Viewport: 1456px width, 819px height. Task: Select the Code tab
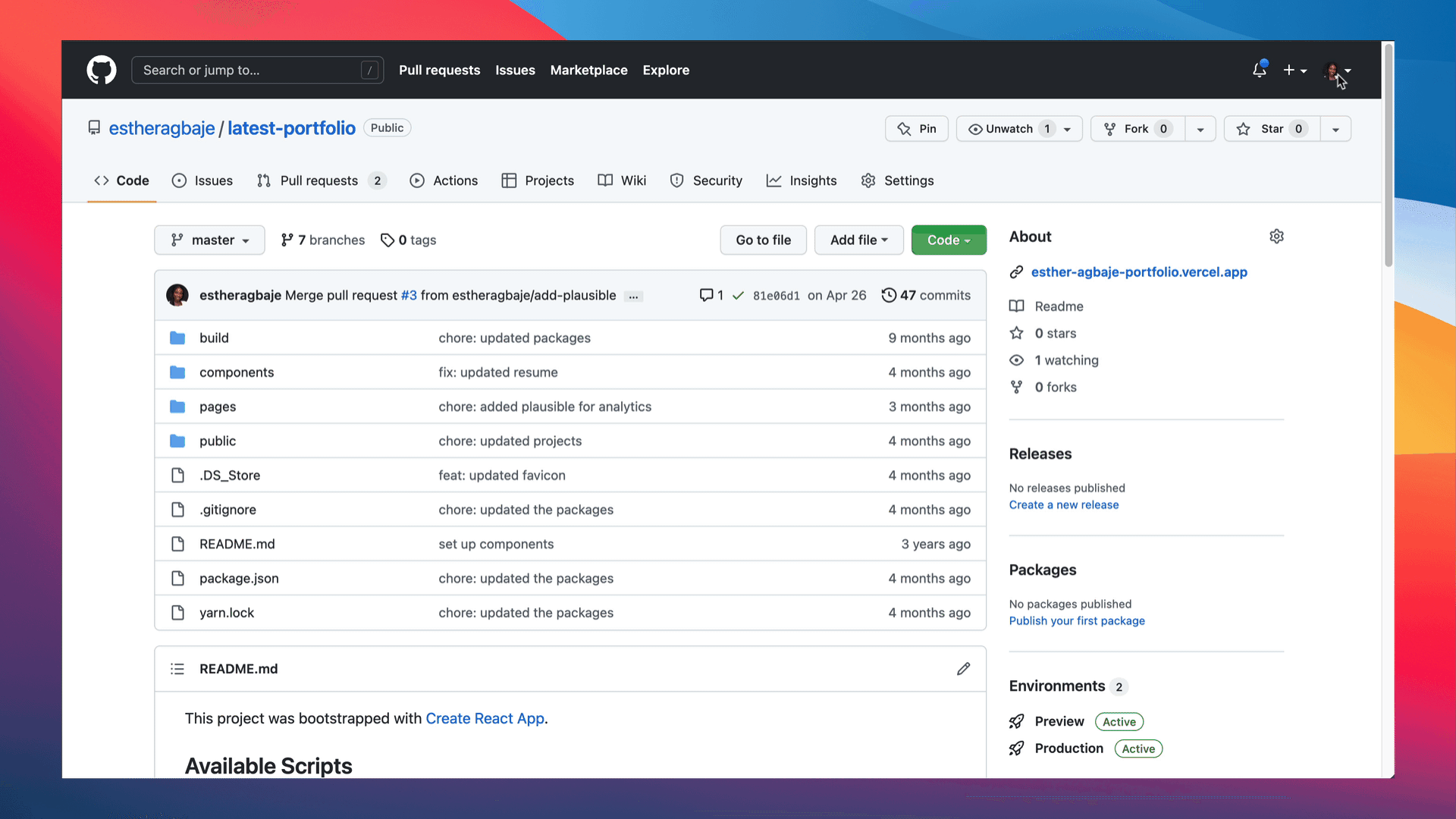pos(121,180)
